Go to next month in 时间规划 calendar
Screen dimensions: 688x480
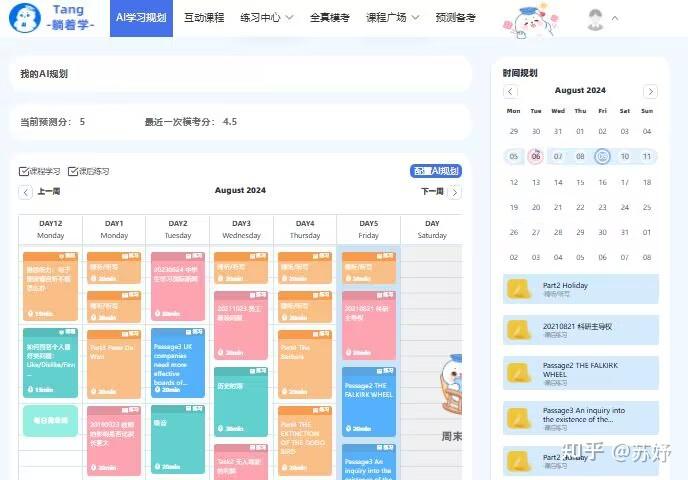click(650, 91)
